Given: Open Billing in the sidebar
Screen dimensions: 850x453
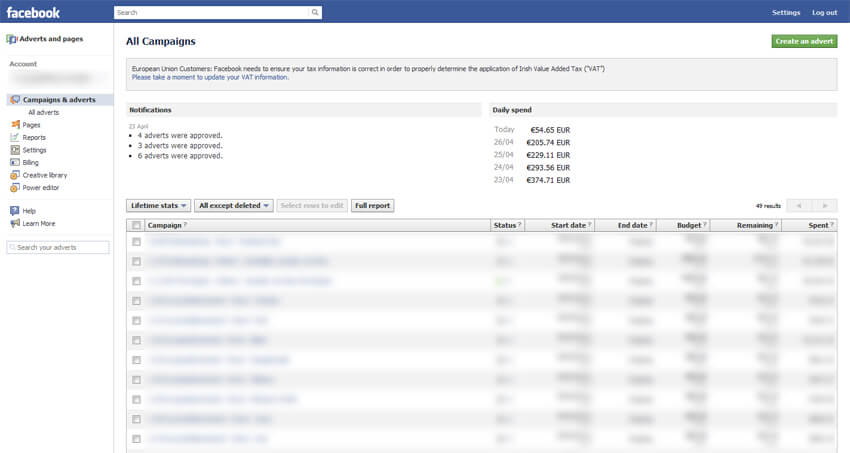Looking at the screenshot, I should coord(30,162).
